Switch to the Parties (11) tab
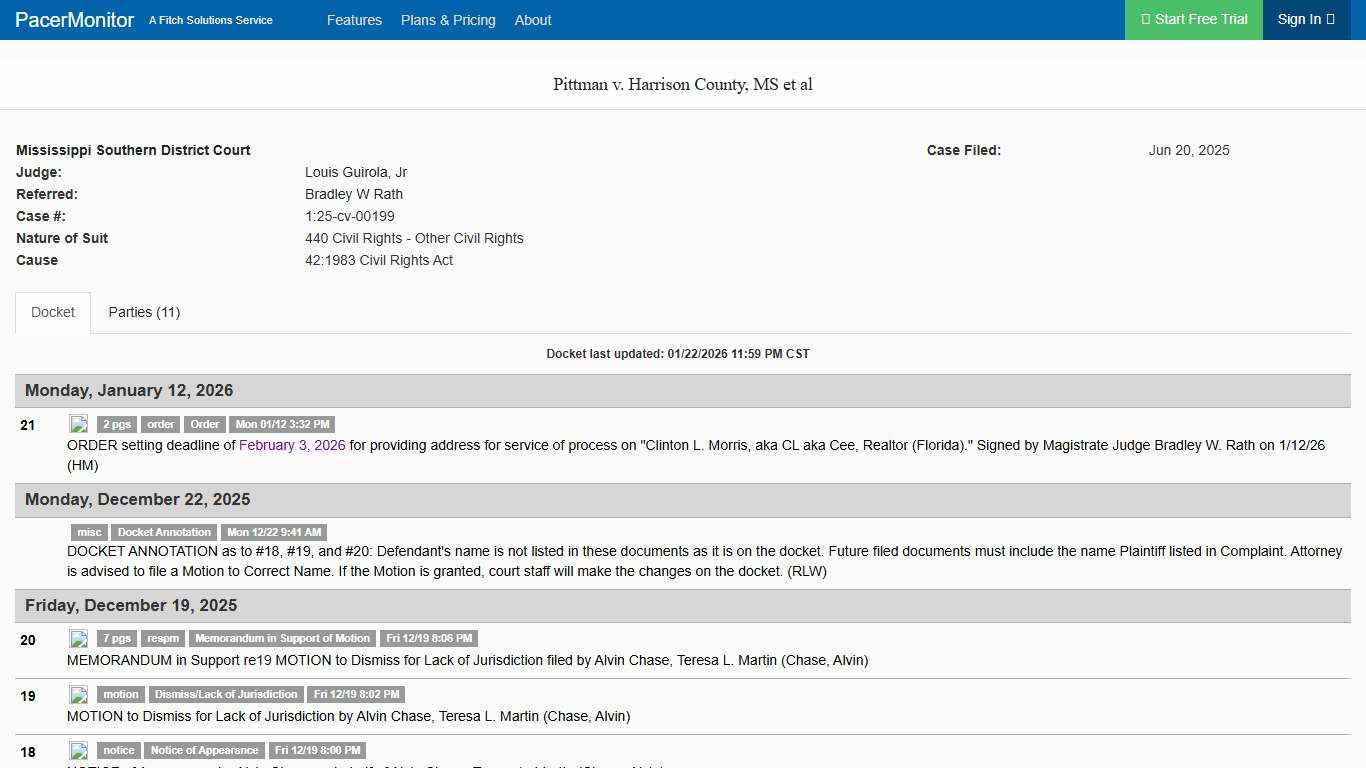 (144, 312)
